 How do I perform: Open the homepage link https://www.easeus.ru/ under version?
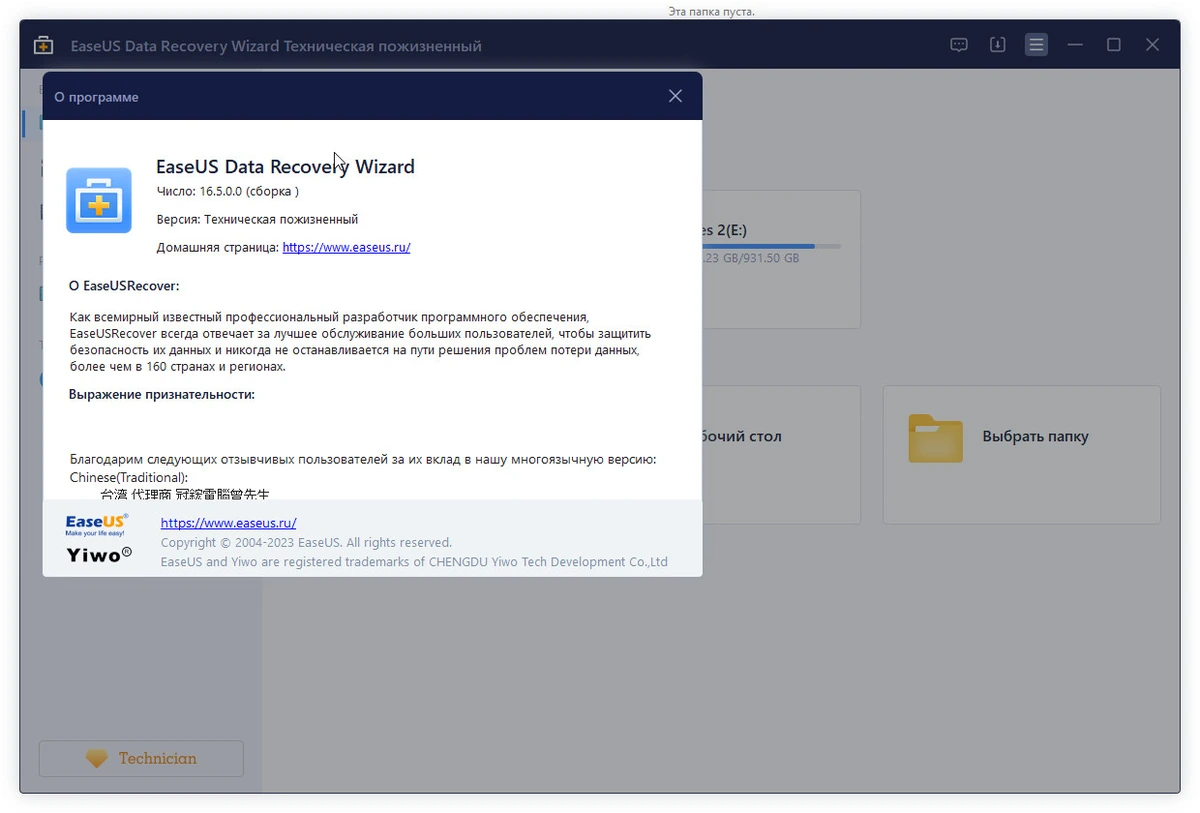coord(346,247)
